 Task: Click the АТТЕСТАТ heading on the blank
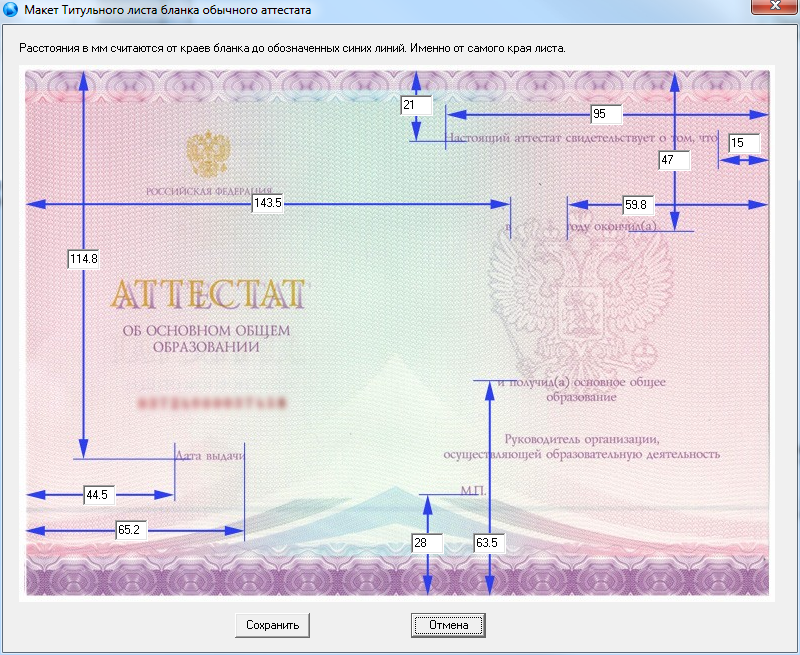207,295
